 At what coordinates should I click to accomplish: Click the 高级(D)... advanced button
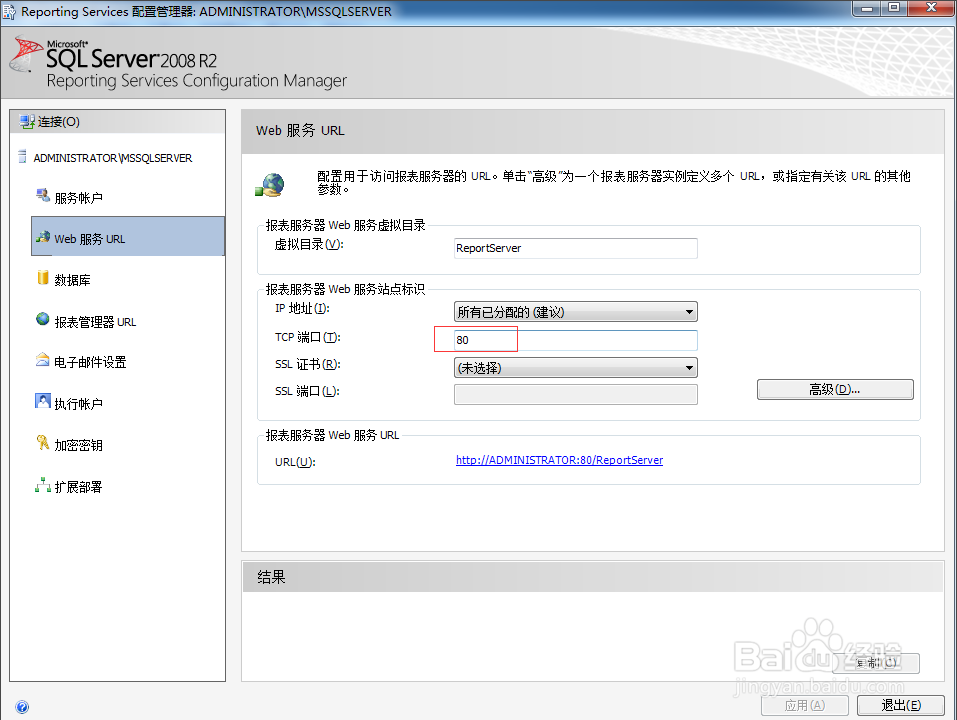click(x=835, y=389)
